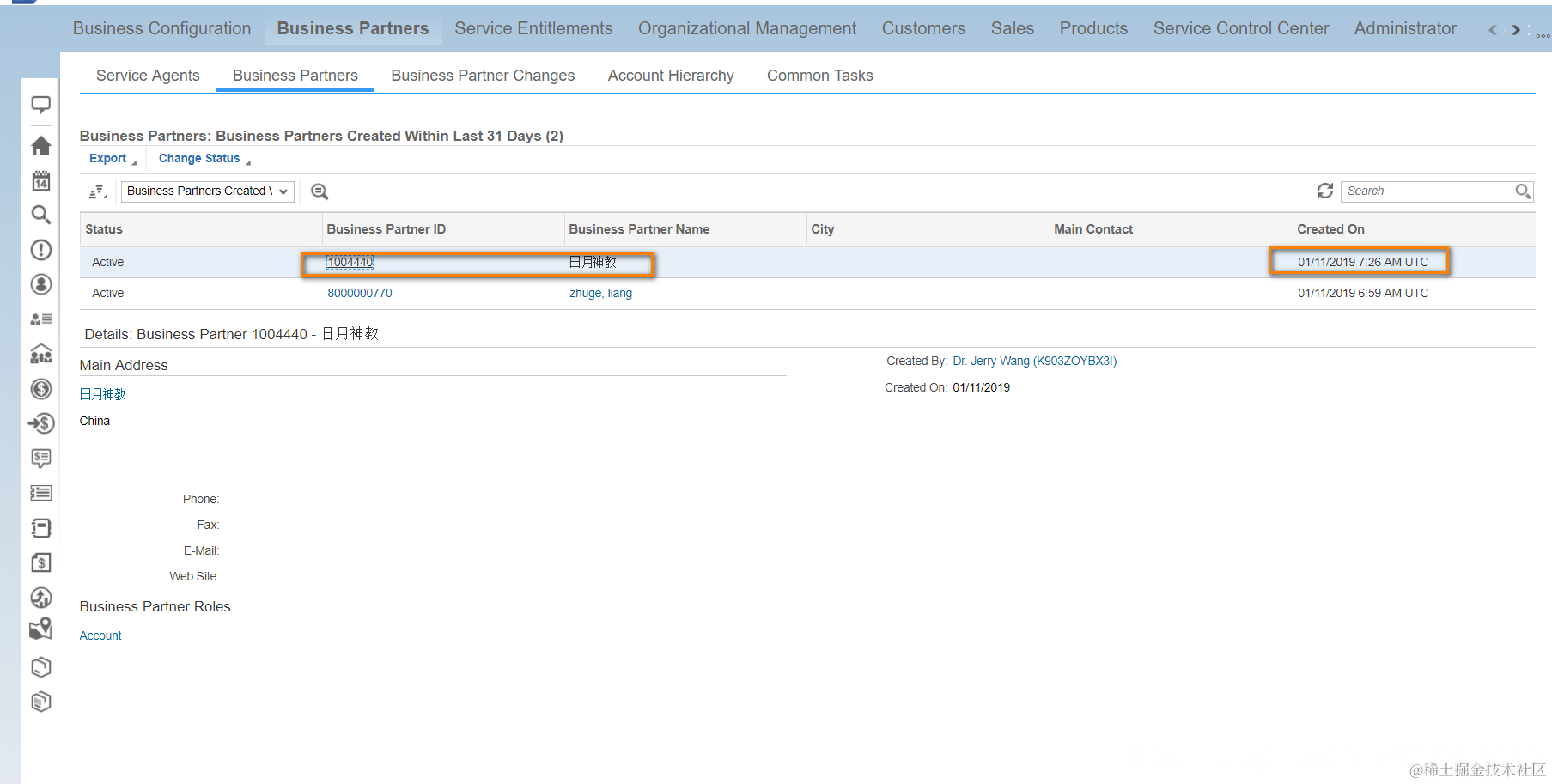Open Organizational Management work center
Screen dimensions: 1552x784
click(x=747, y=28)
